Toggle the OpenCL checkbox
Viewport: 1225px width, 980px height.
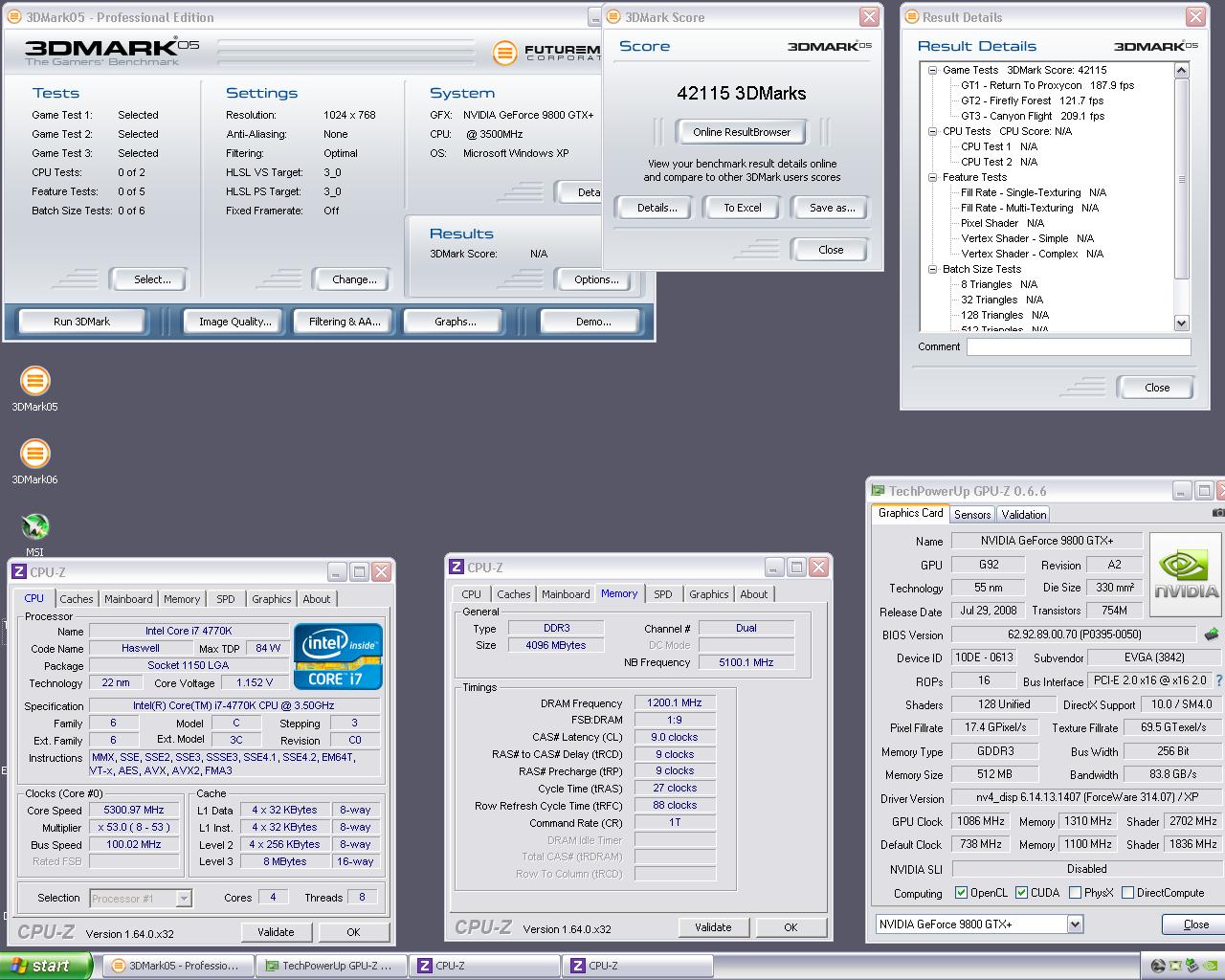[x=961, y=893]
